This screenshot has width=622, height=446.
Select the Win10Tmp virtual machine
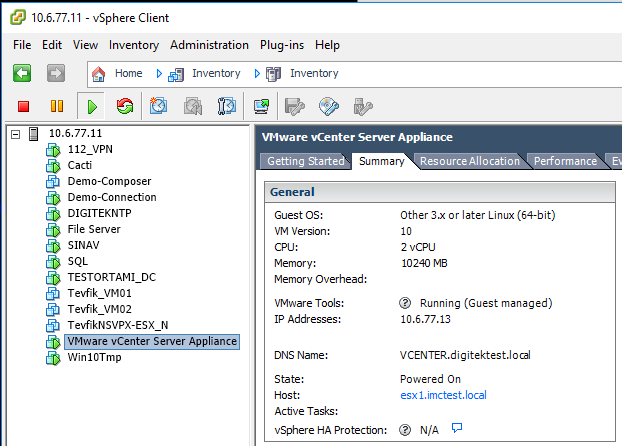94,357
